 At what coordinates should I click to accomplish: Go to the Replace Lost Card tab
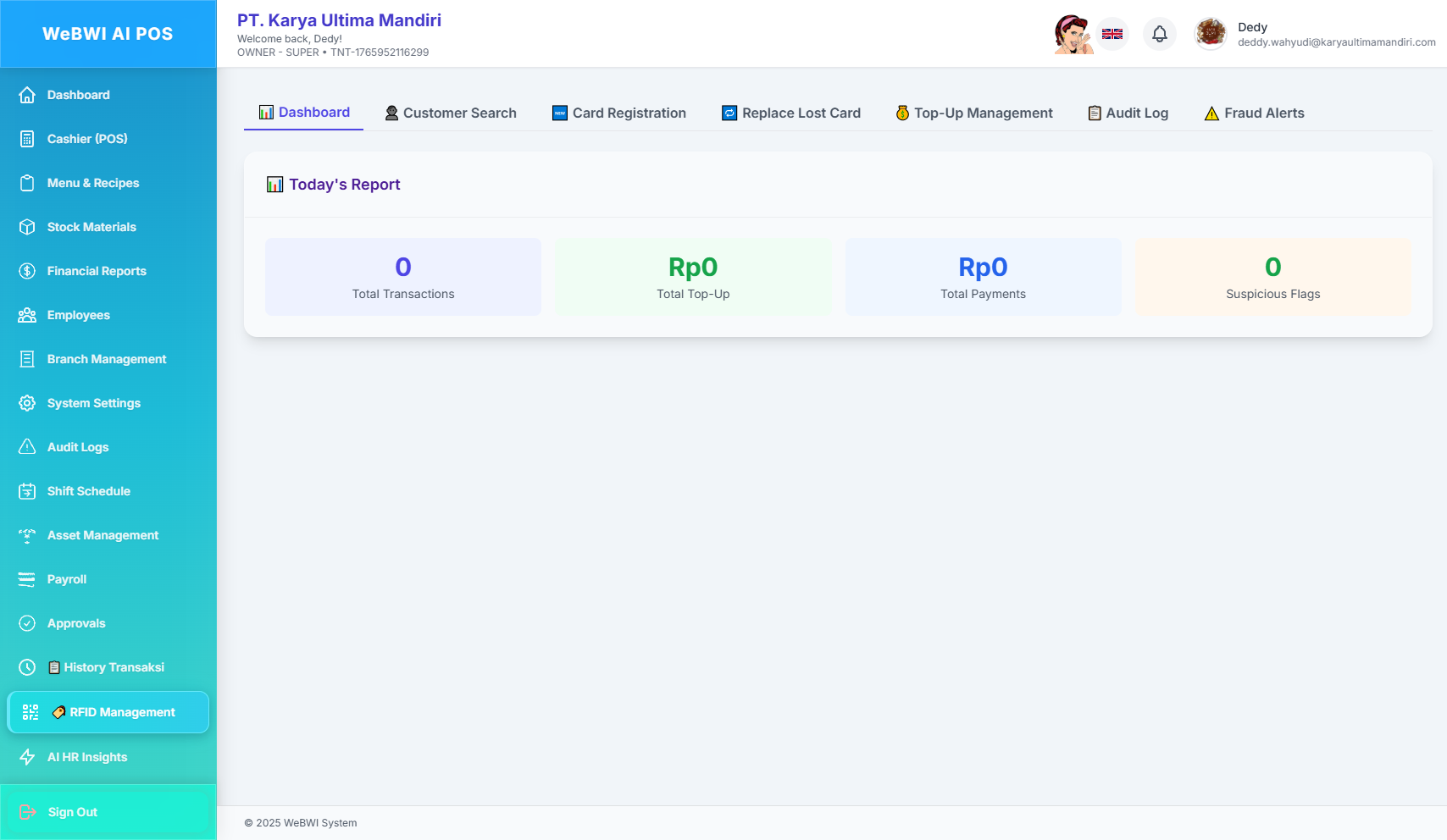[x=791, y=113]
